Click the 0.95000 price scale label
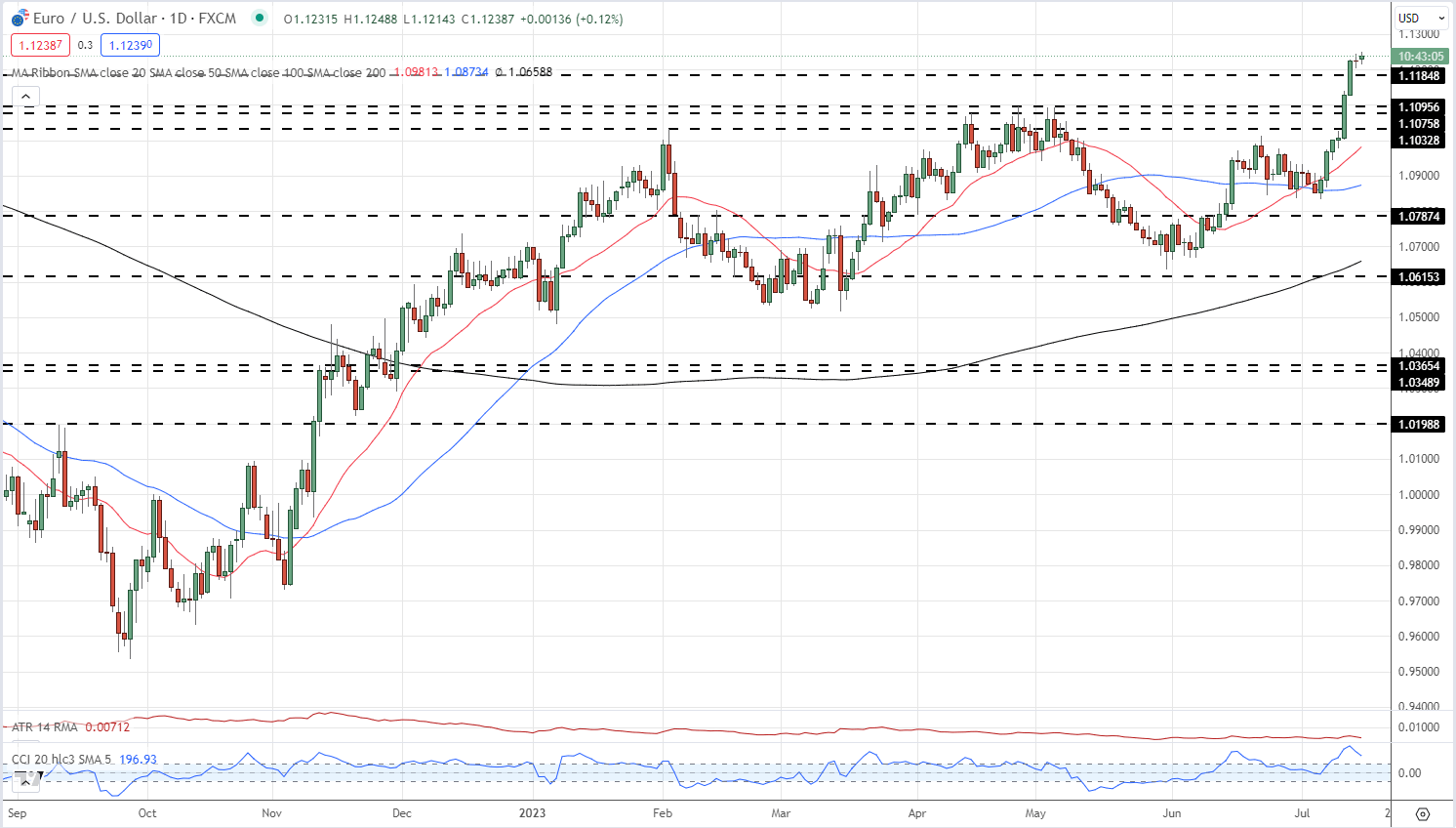The width and height of the screenshot is (1456, 828). pyautogui.click(x=1419, y=672)
